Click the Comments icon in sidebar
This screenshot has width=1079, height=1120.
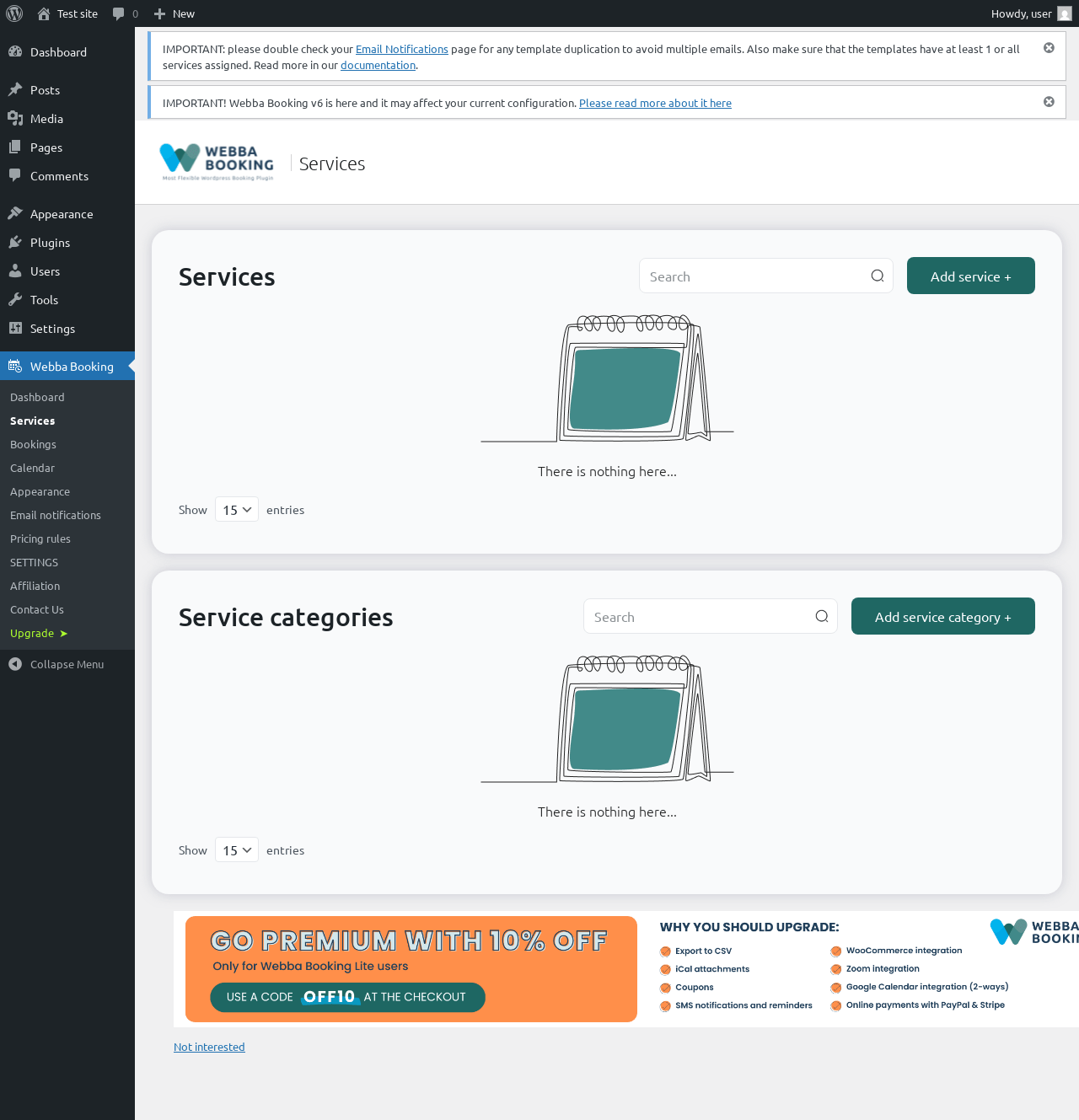pyautogui.click(x=15, y=175)
